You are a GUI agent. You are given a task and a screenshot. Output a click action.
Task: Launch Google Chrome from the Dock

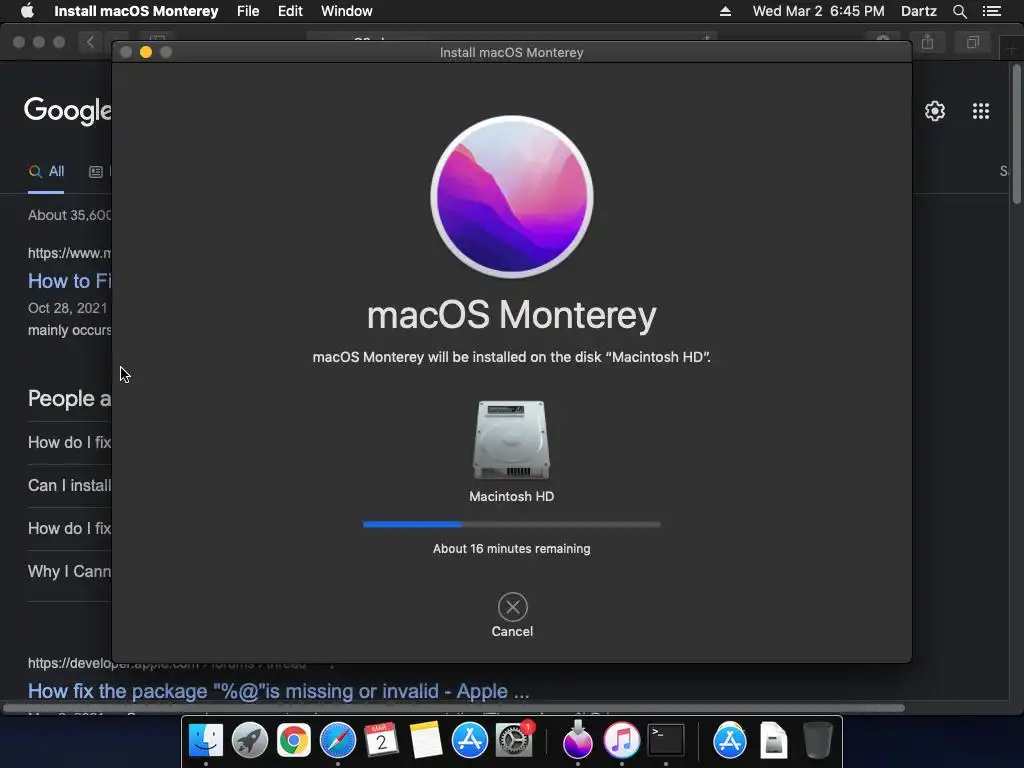294,741
